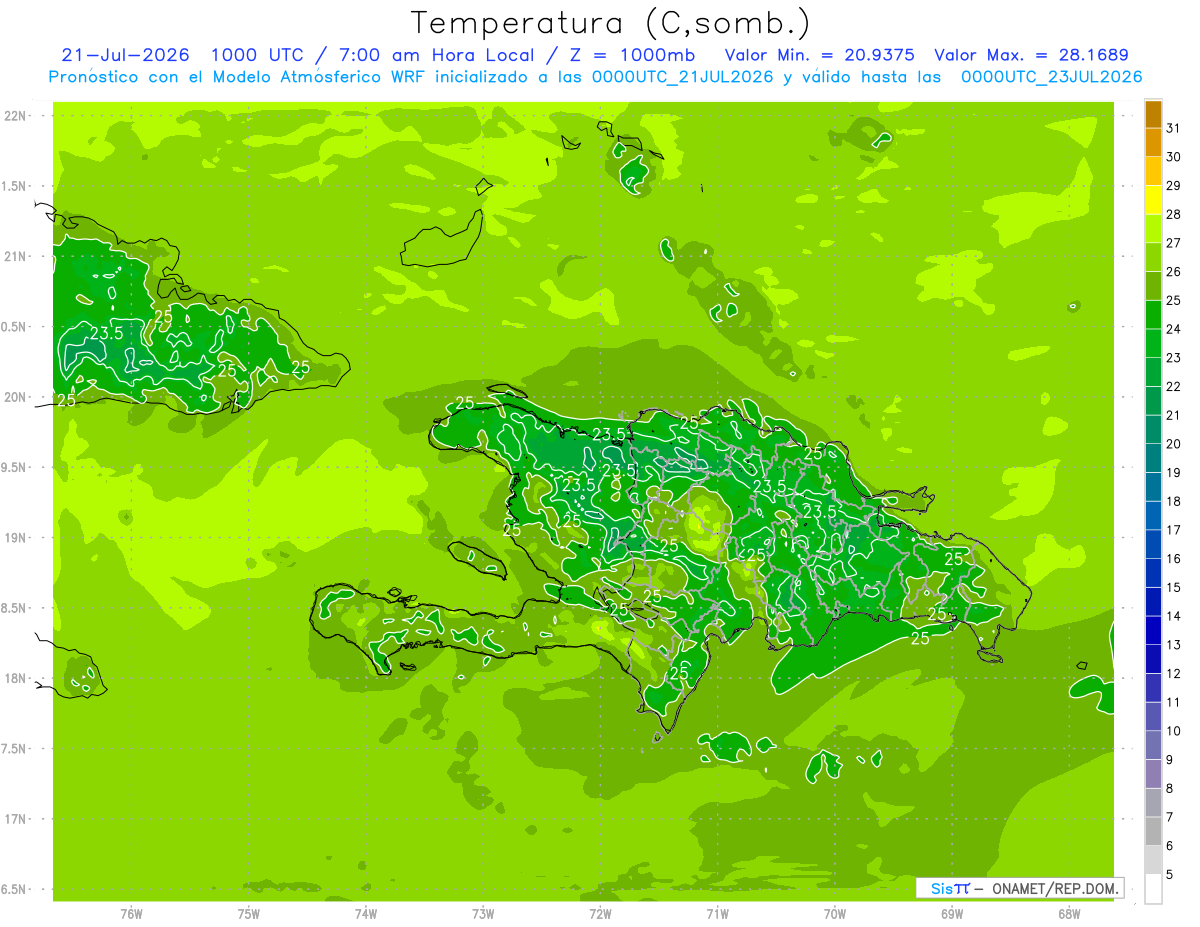Click the SisPI – ONAMET/REP.DOM. label
This screenshot has height=927, width=1200.
[x=1019, y=888]
